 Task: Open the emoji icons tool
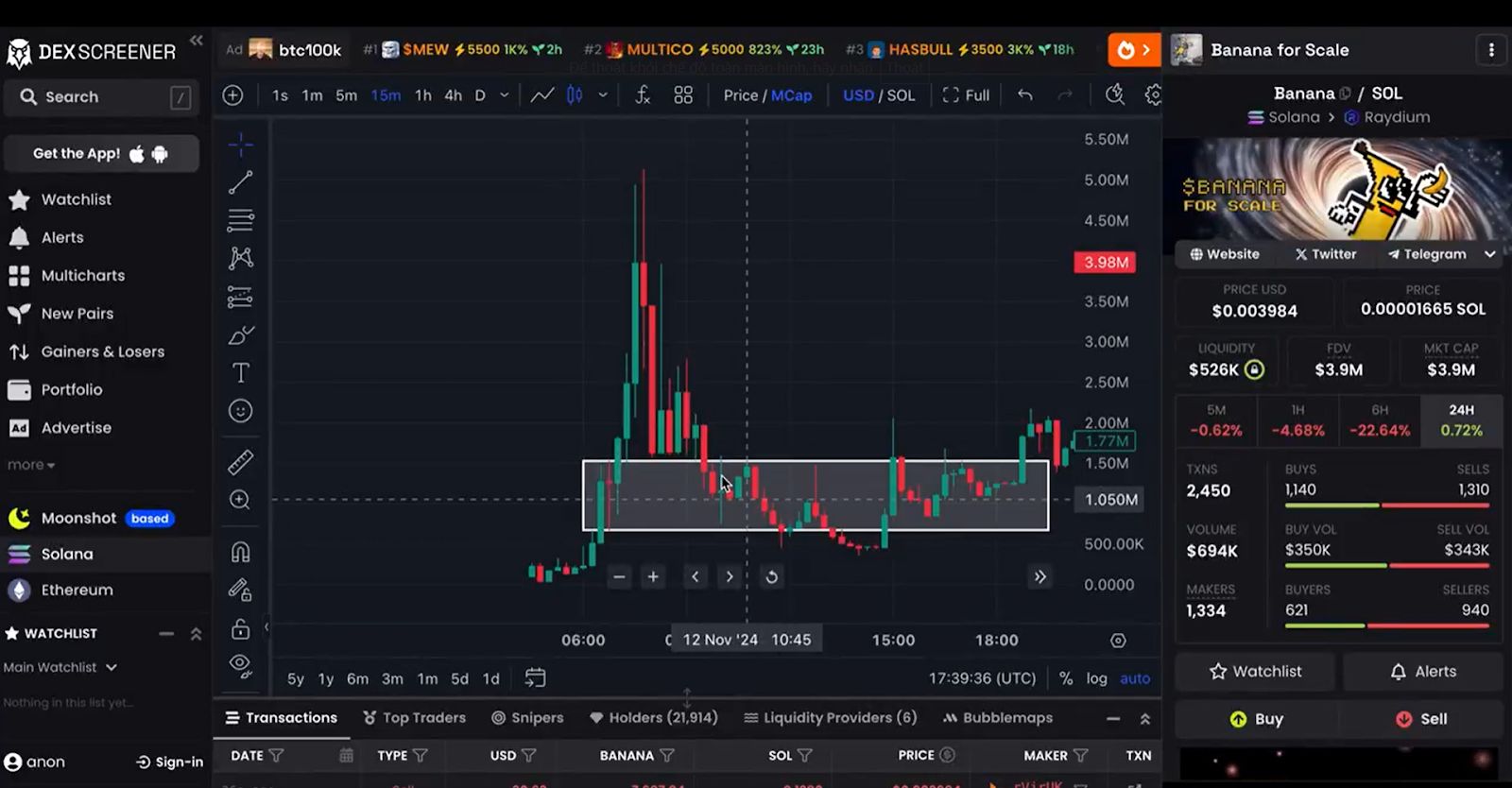click(240, 411)
